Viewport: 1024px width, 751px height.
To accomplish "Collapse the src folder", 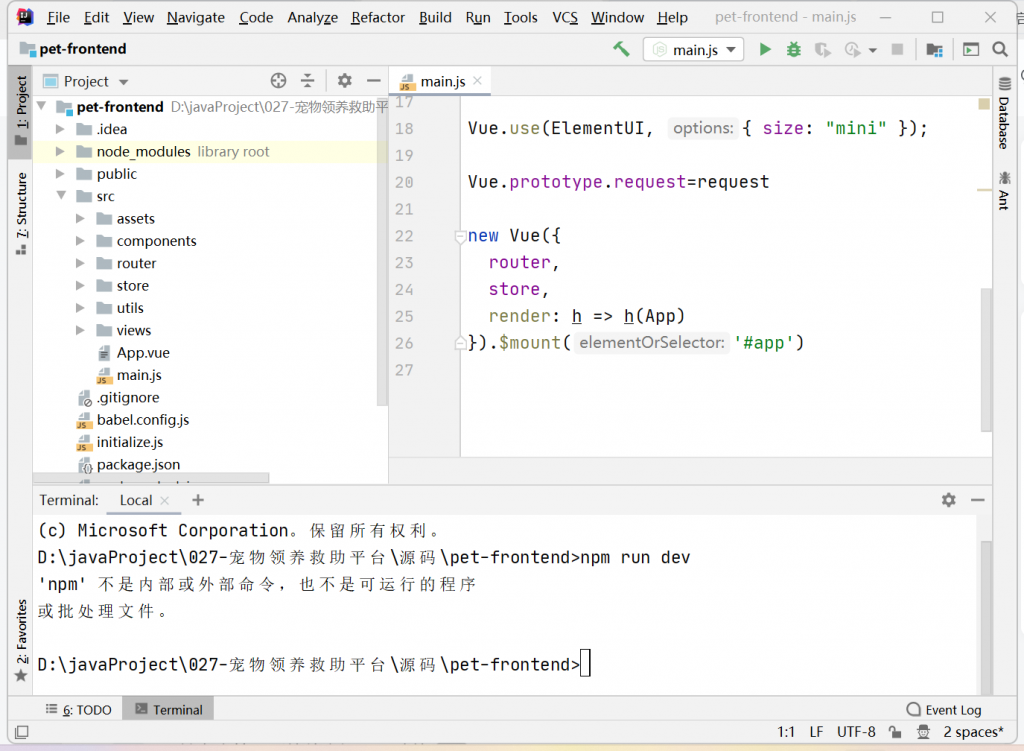I will pyautogui.click(x=61, y=195).
